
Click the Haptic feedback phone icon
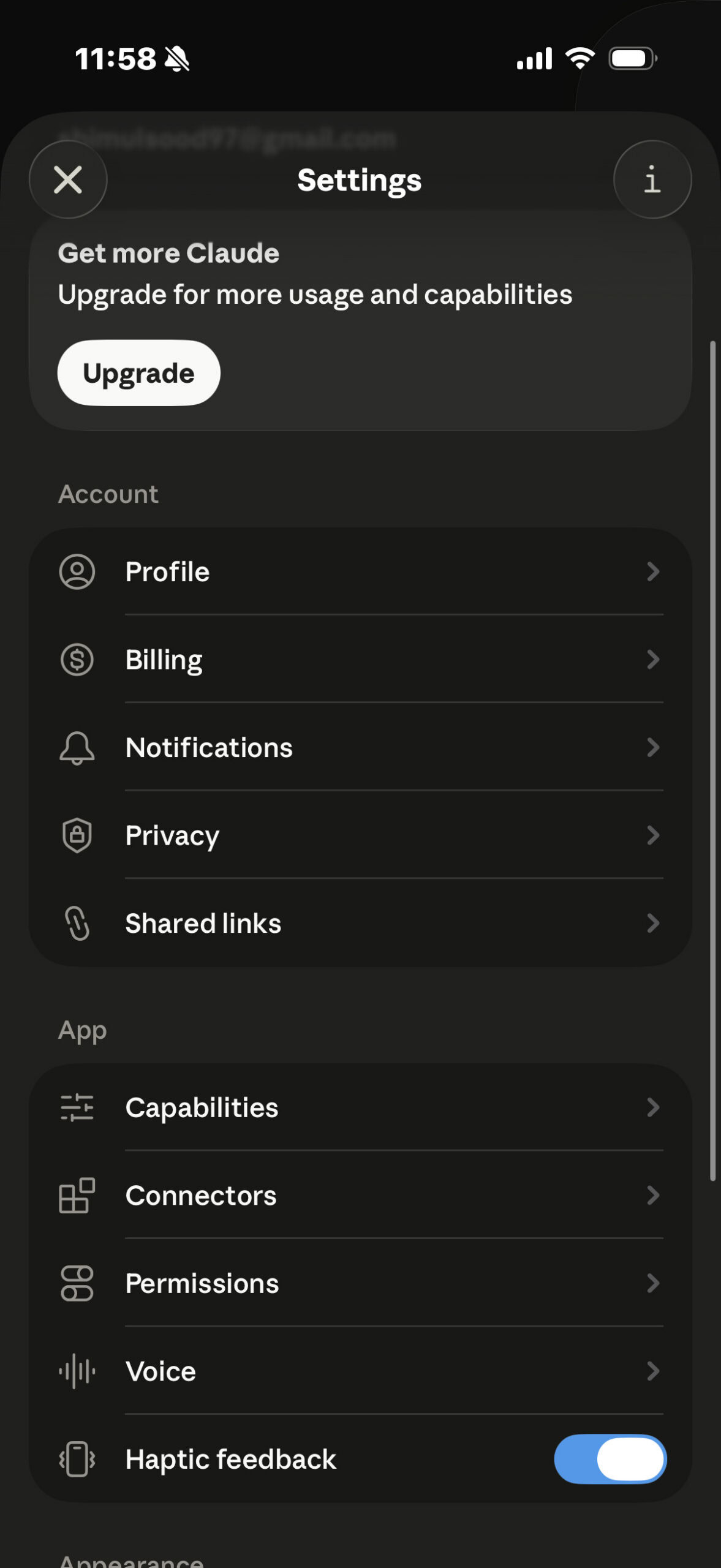[77, 1459]
